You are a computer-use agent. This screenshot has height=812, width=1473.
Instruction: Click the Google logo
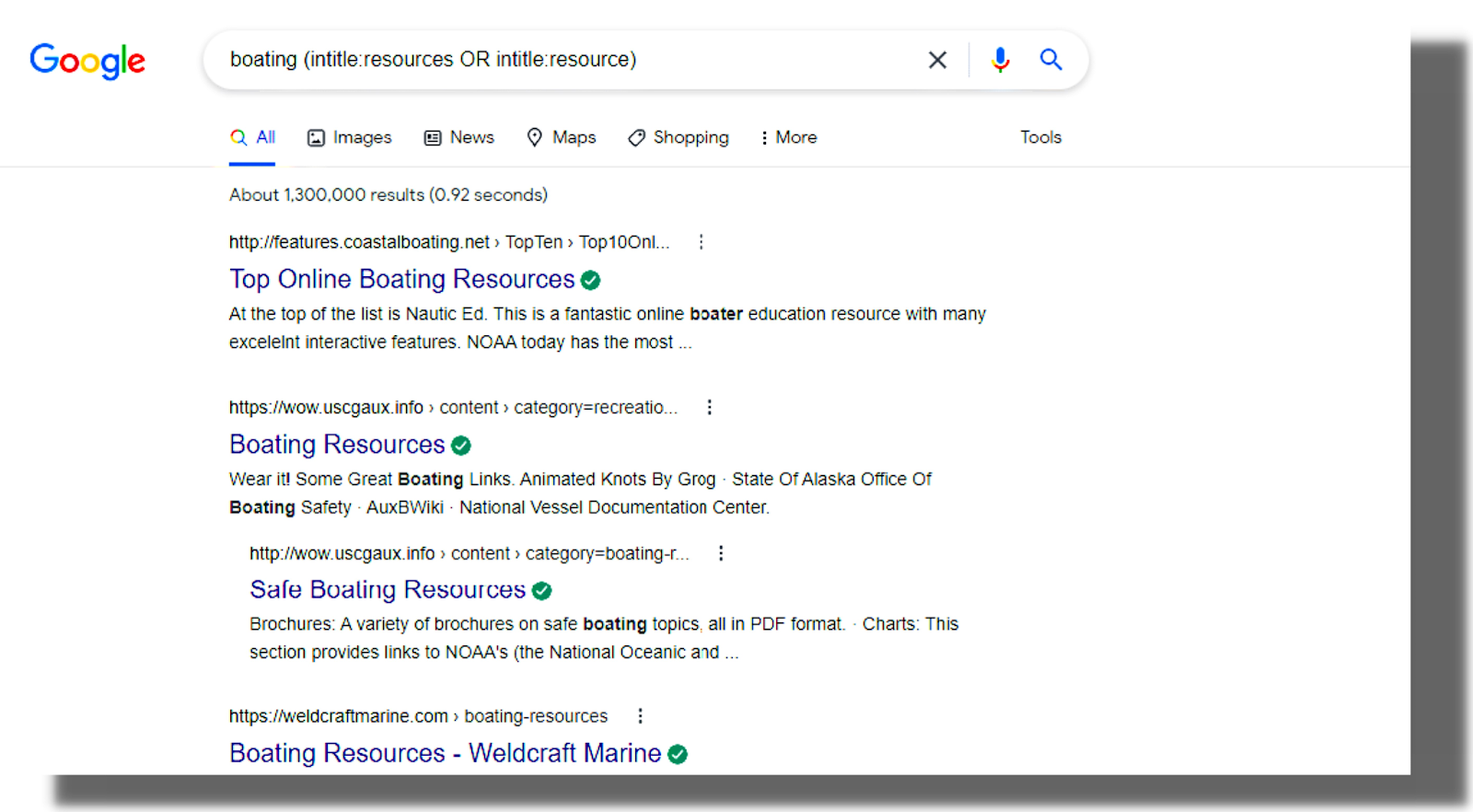tap(87, 61)
